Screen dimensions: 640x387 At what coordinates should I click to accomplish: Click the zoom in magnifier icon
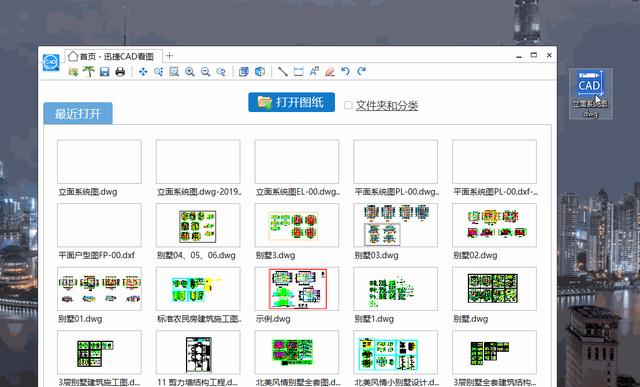pos(190,72)
